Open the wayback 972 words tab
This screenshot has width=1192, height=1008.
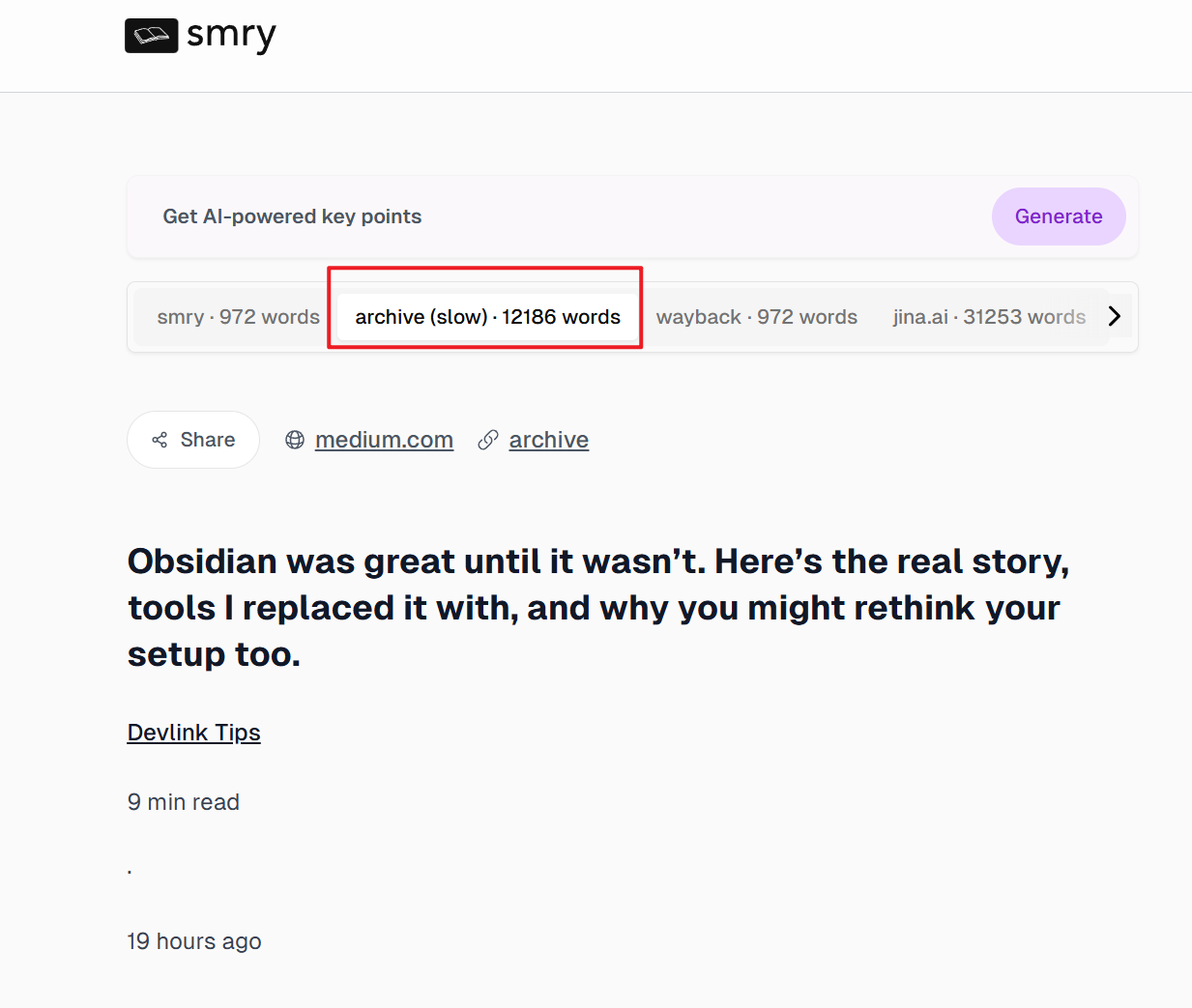(x=757, y=317)
